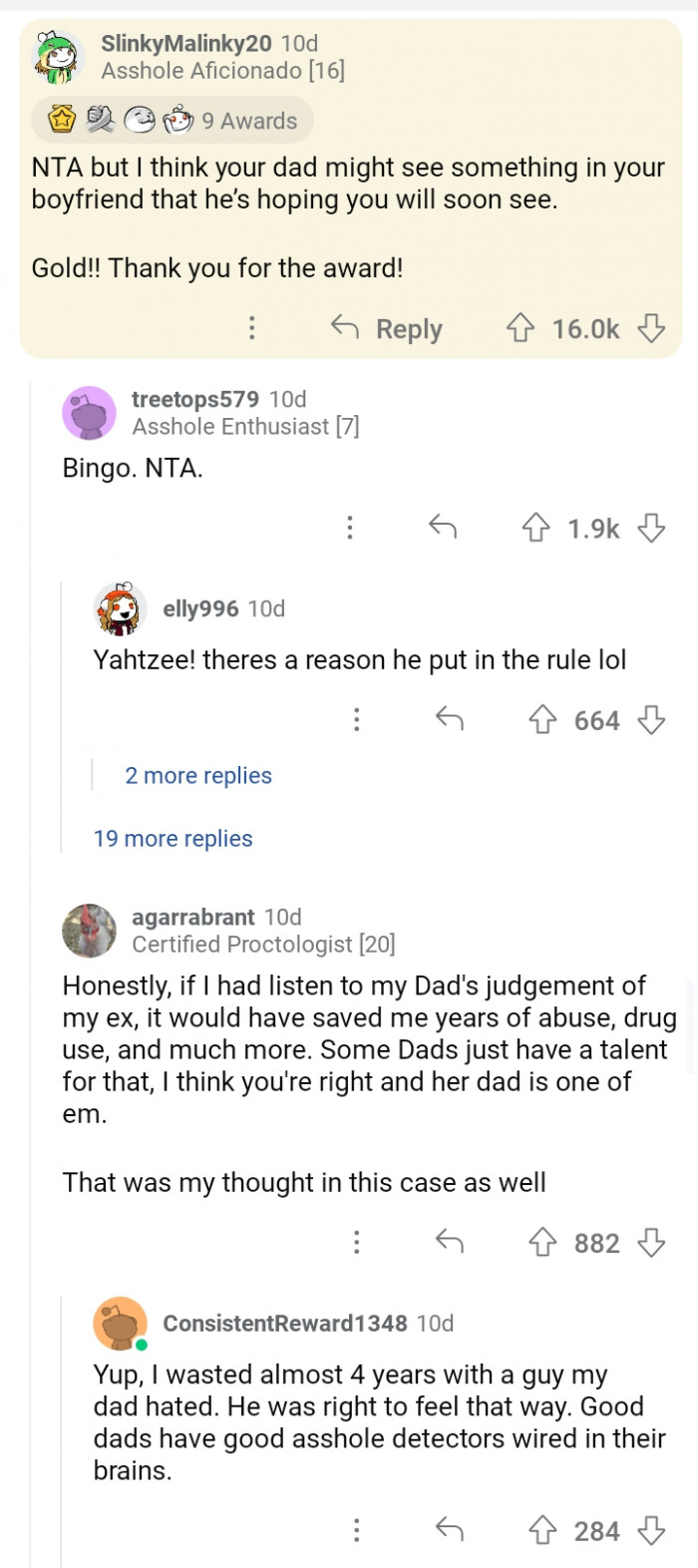This screenshot has height=1568, width=698.
Task: Expand the 19 more replies thread
Action: 172,838
